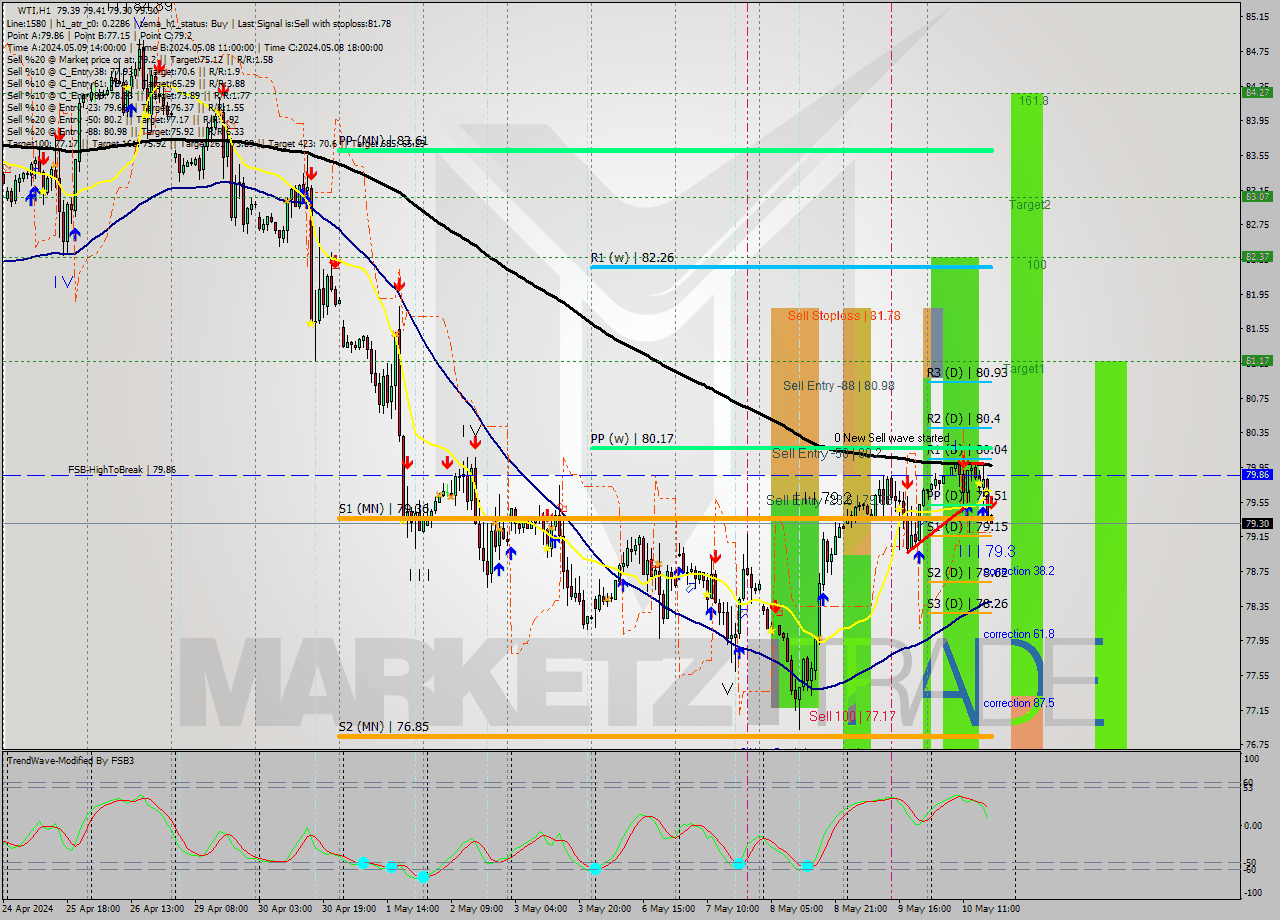Viewport: 1280px width, 920px height.
Task: Select the R2 (D) | 80.4 label
Action: pyautogui.click(x=963, y=419)
